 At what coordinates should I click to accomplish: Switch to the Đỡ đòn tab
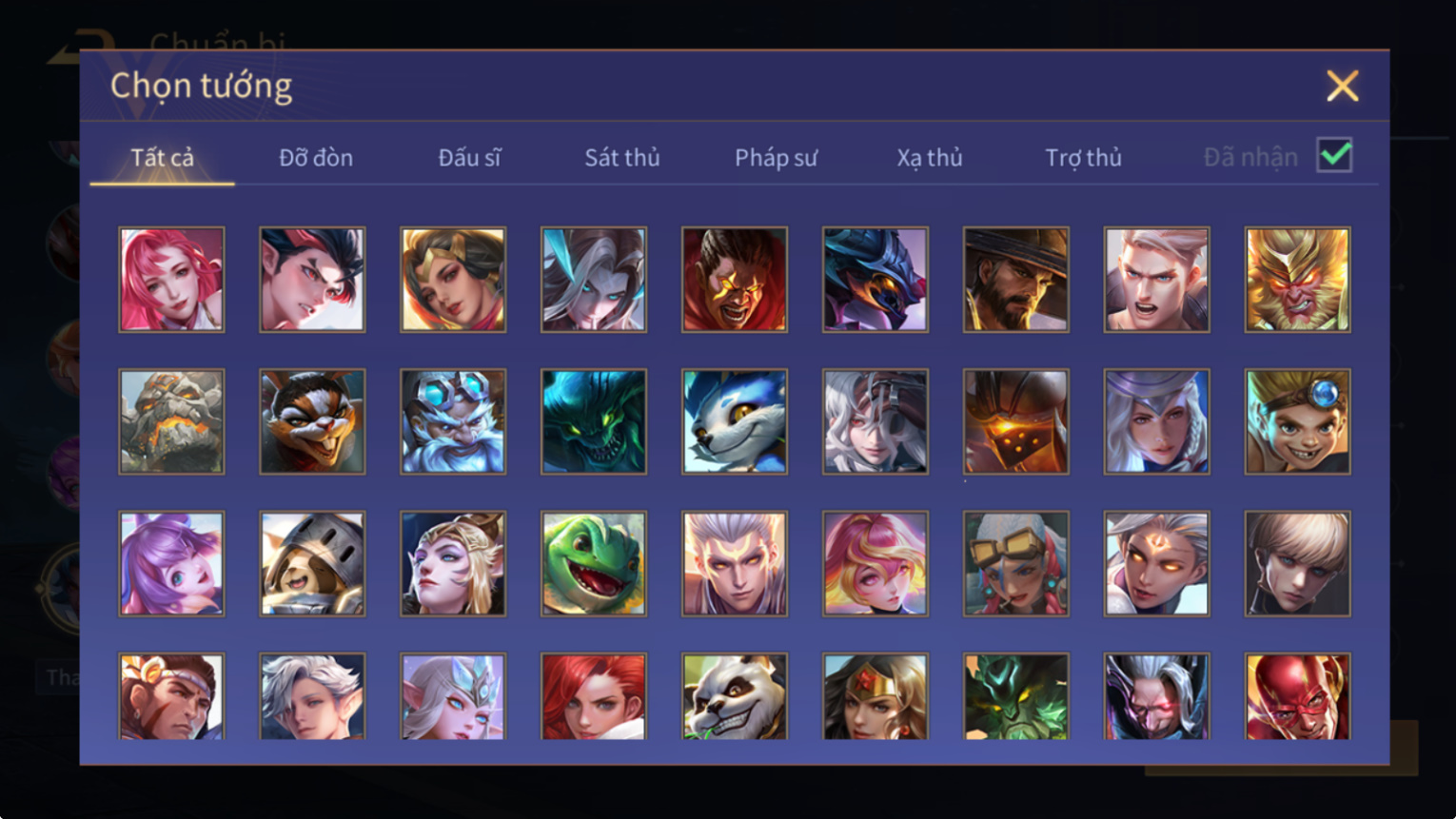316,157
